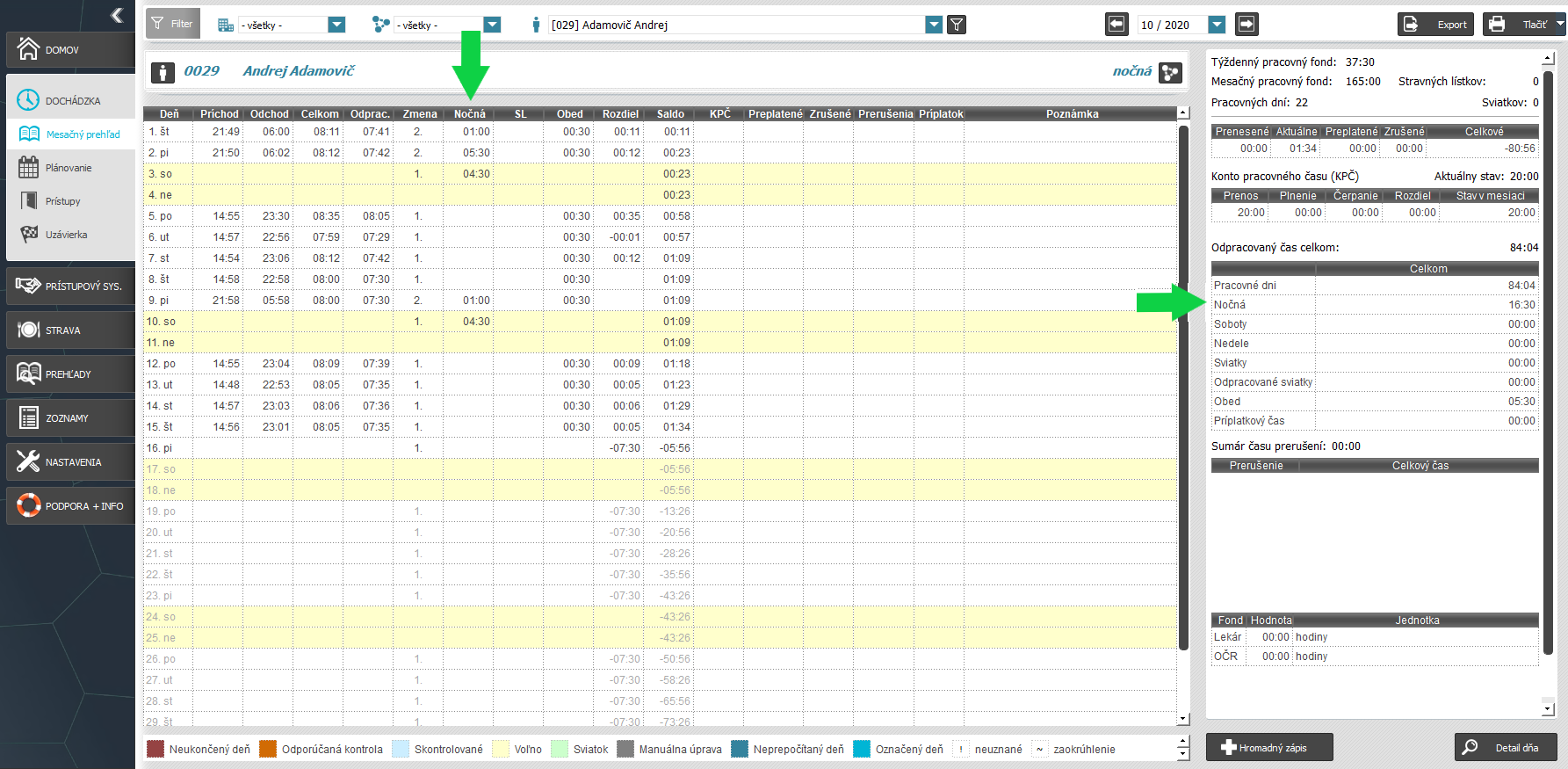The image size is (1568, 769).
Task: Click the Neprepočítaný deň teal swatch
Action: coord(740,749)
